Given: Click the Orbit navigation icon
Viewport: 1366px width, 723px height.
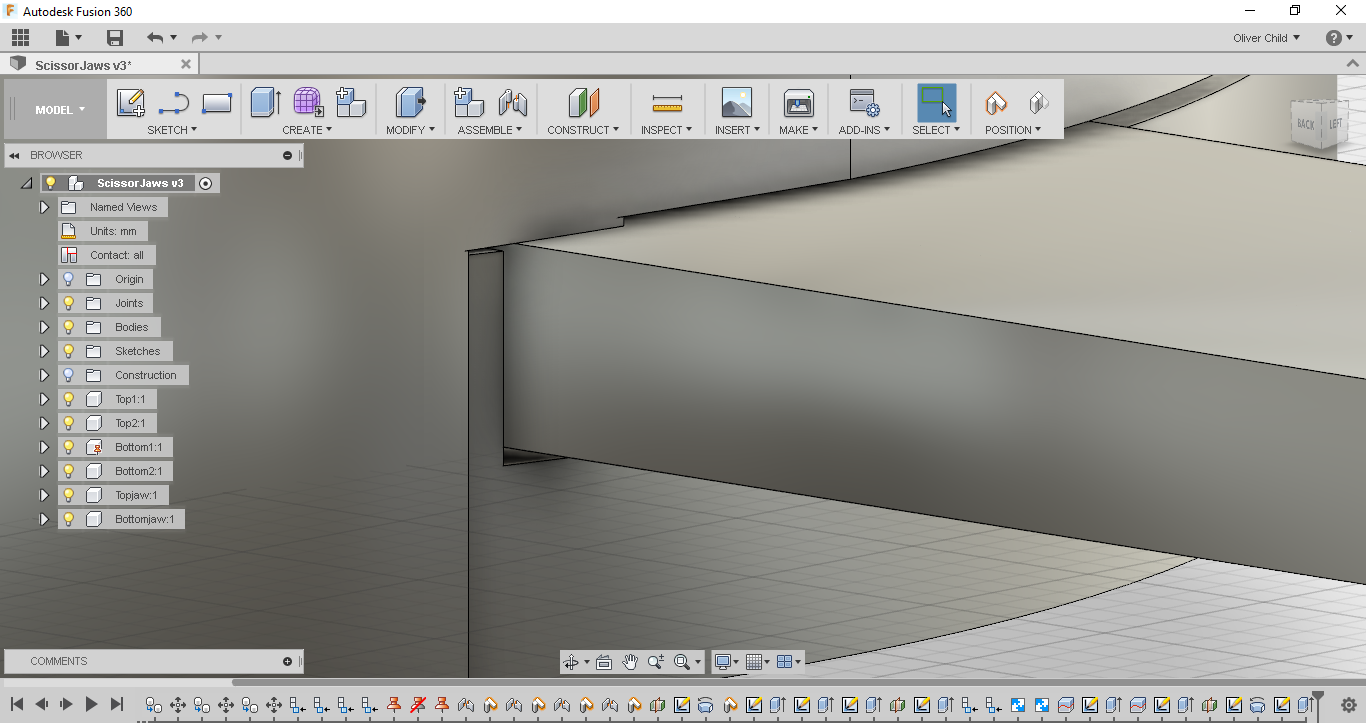Looking at the screenshot, I should point(571,662).
